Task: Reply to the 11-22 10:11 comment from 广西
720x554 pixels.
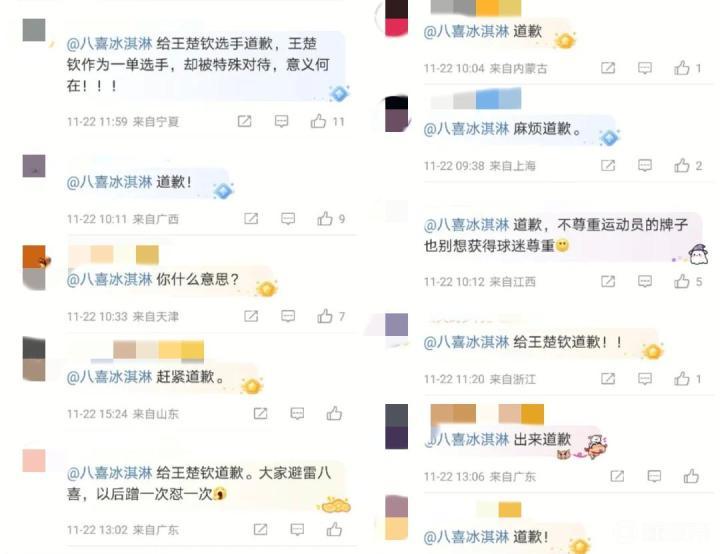Action: (x=288, y=219)
